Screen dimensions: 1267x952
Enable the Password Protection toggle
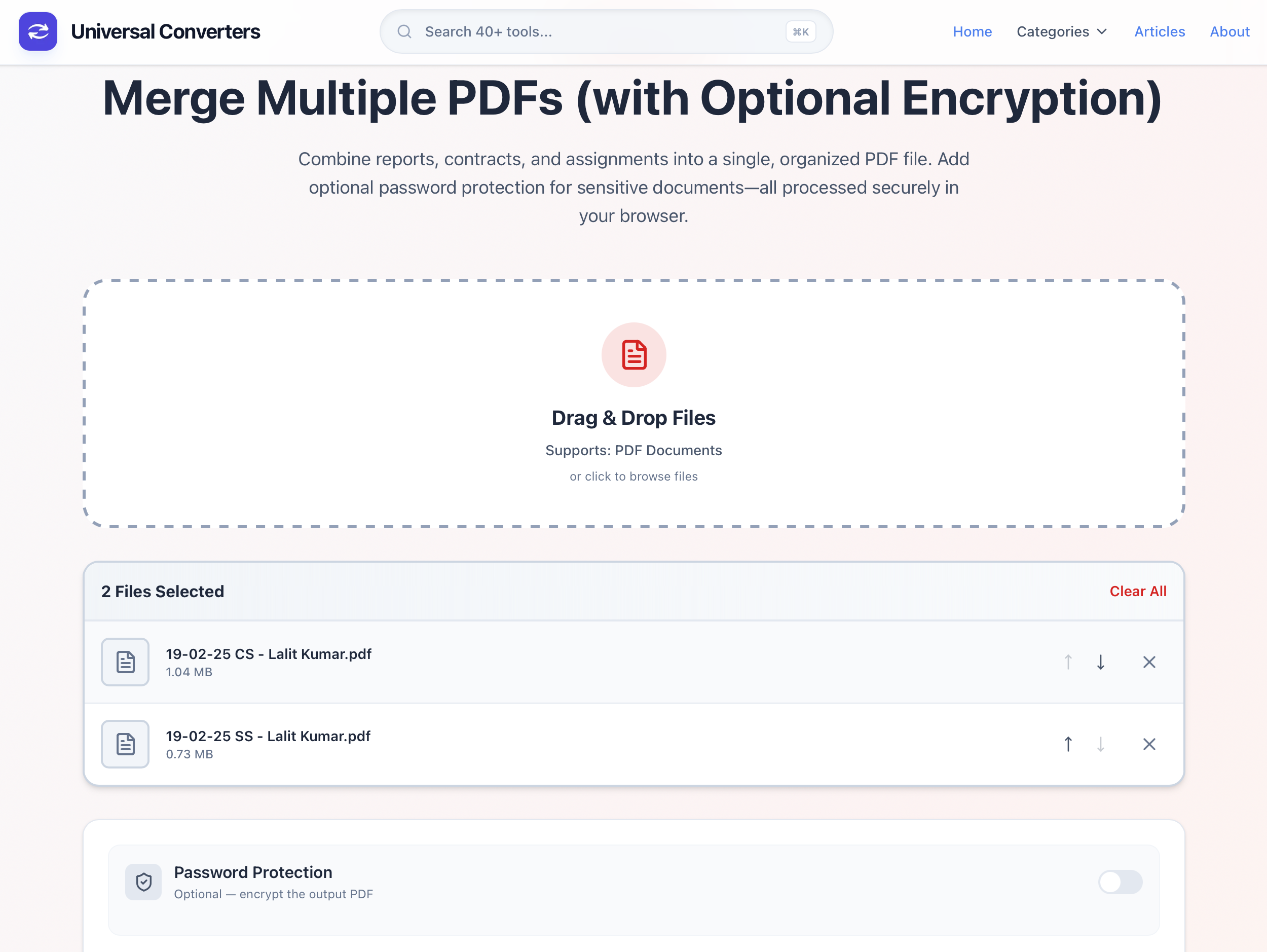click(1120, 882)
